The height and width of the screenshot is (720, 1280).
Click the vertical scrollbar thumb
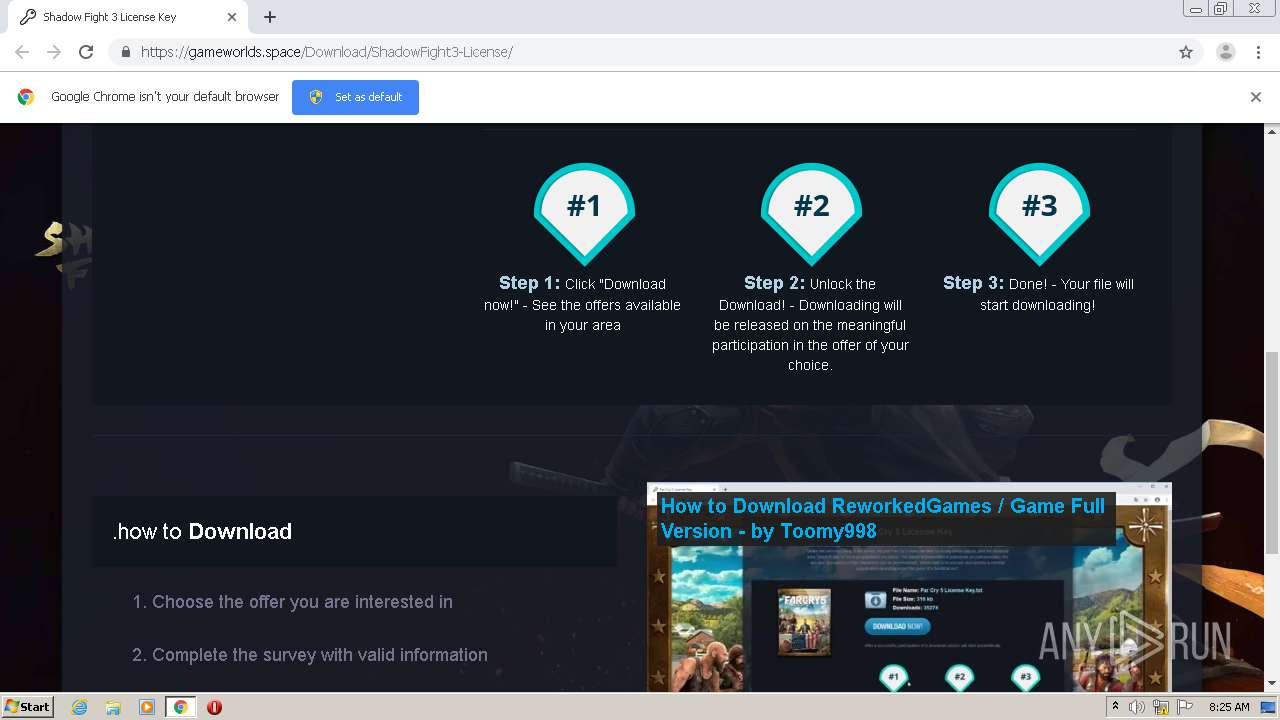(1272, 452)
